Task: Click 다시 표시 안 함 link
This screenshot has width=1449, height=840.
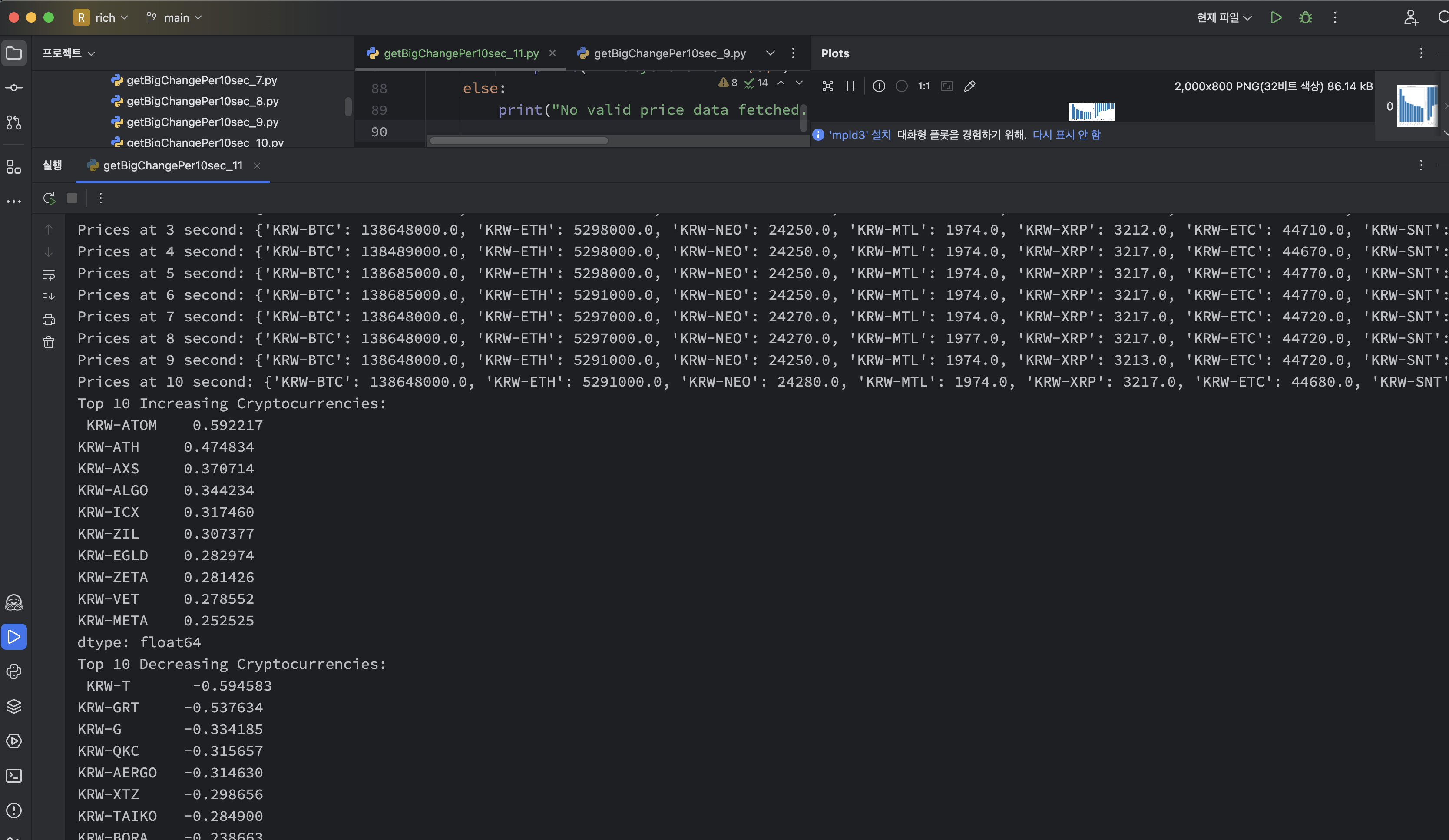Action: 1066,135
